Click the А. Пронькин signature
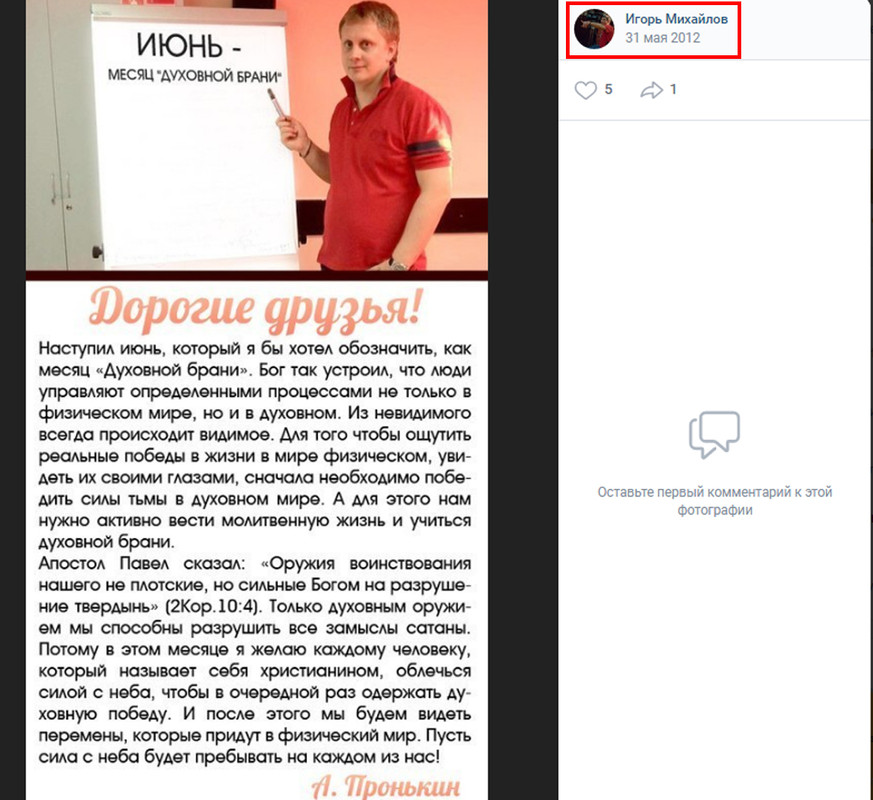 click(385, 786)
